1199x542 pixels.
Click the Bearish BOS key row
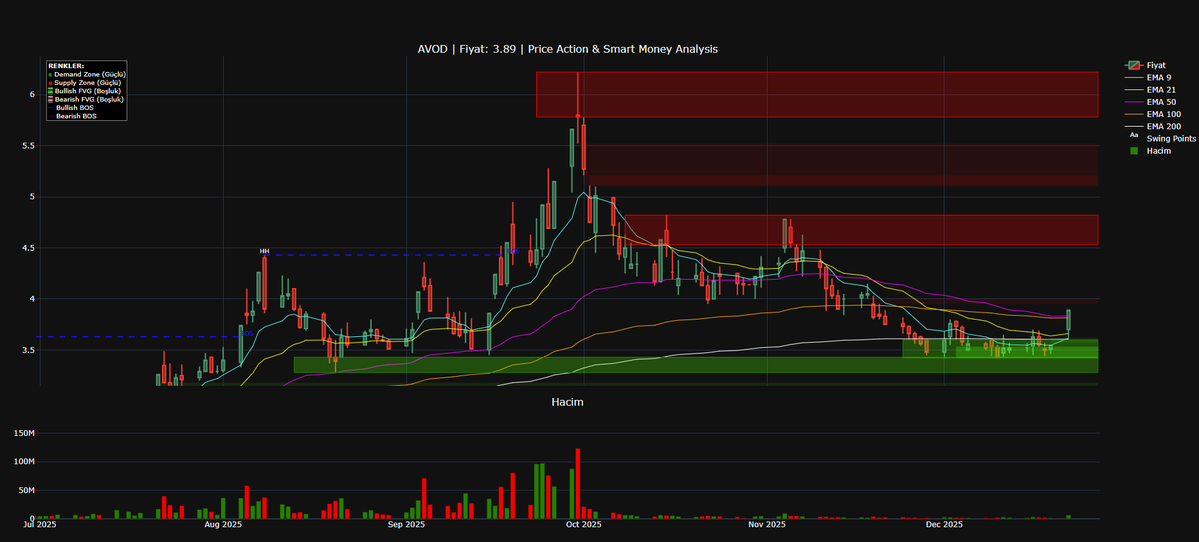point(71,116)
